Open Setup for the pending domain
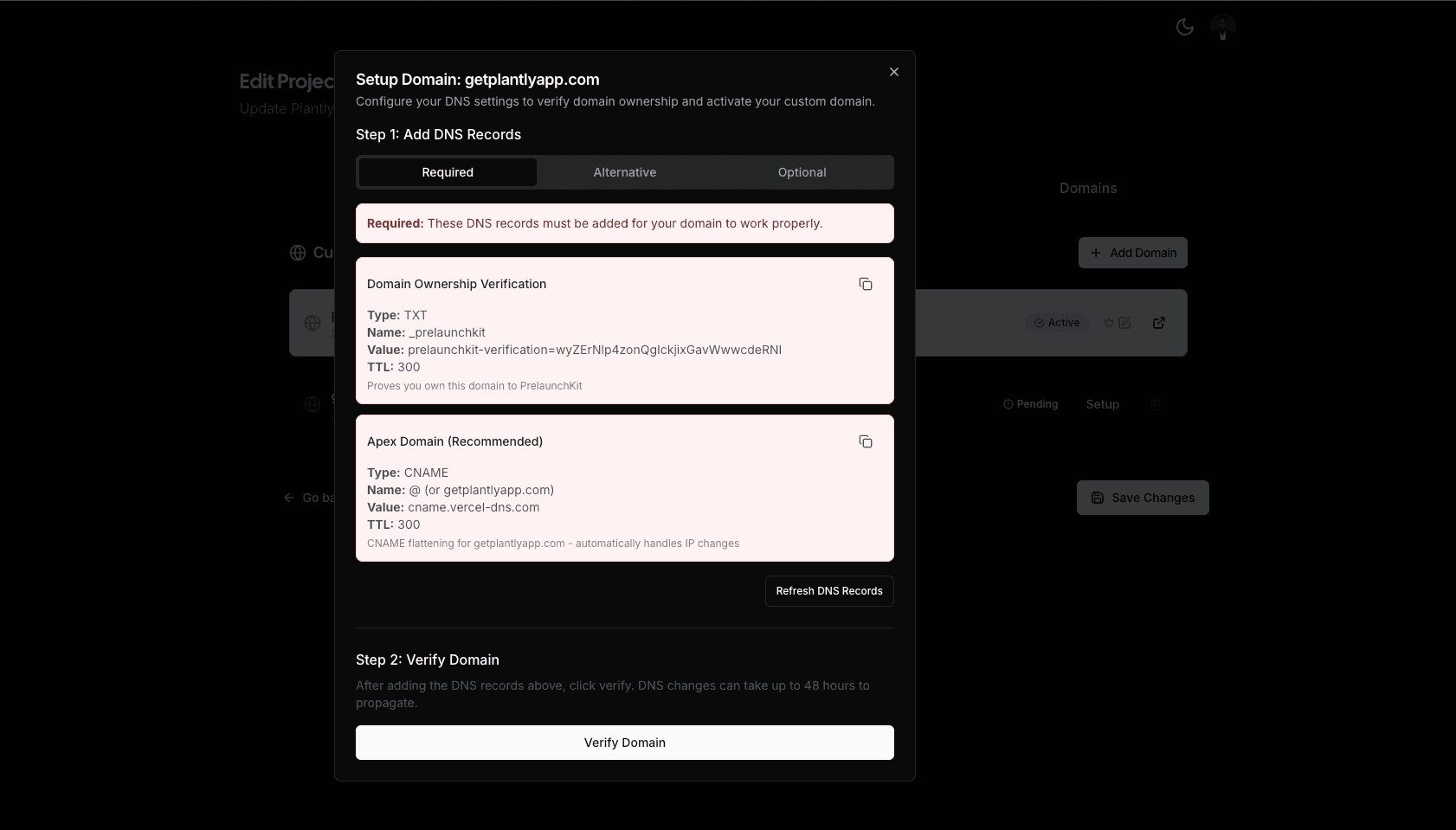This screenshot has height=830, width=1456. (x=1102, y=404)
